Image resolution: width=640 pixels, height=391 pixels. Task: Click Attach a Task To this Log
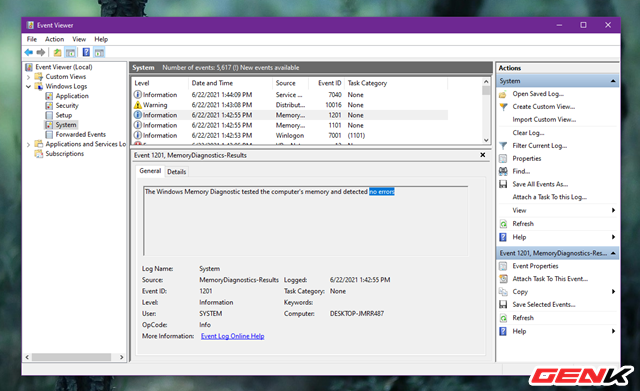click(x=549, y=197)
